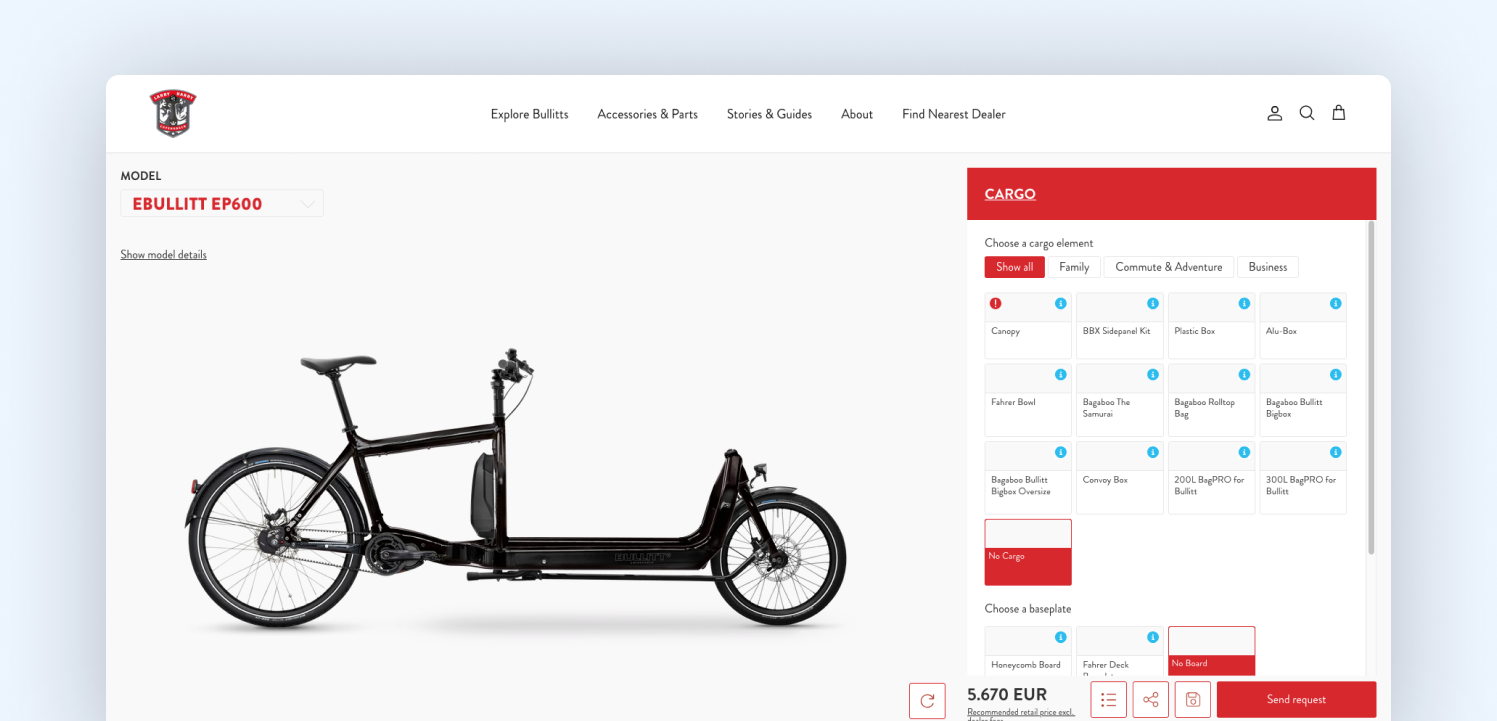The width and height of the screenshot is (1497, 721).
Task: Open the user account icon
Action: pyautogui.click(x=1274, y=113)
